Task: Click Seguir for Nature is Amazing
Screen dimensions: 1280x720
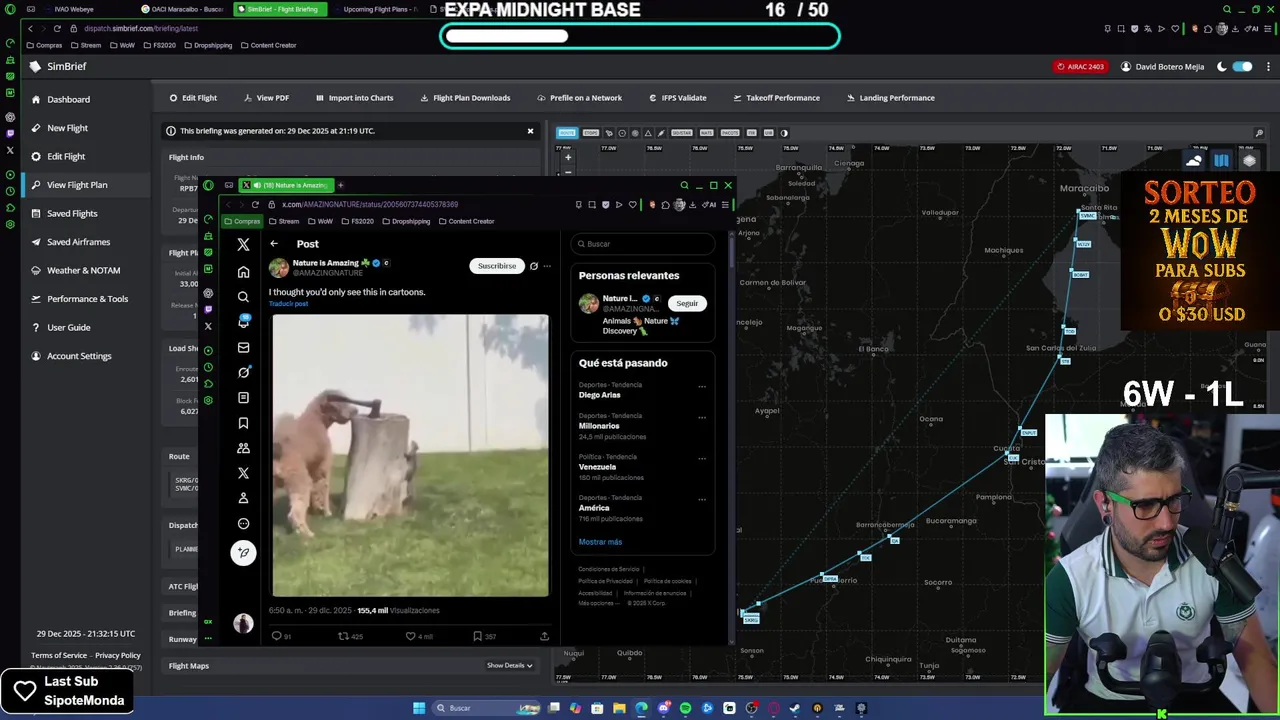Action: (x=687, y=303)
